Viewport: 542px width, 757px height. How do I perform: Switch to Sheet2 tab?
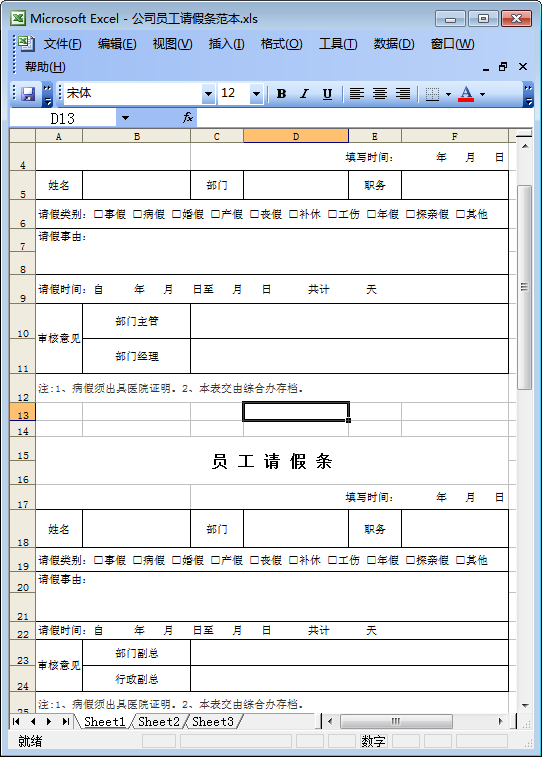(158, 721)
